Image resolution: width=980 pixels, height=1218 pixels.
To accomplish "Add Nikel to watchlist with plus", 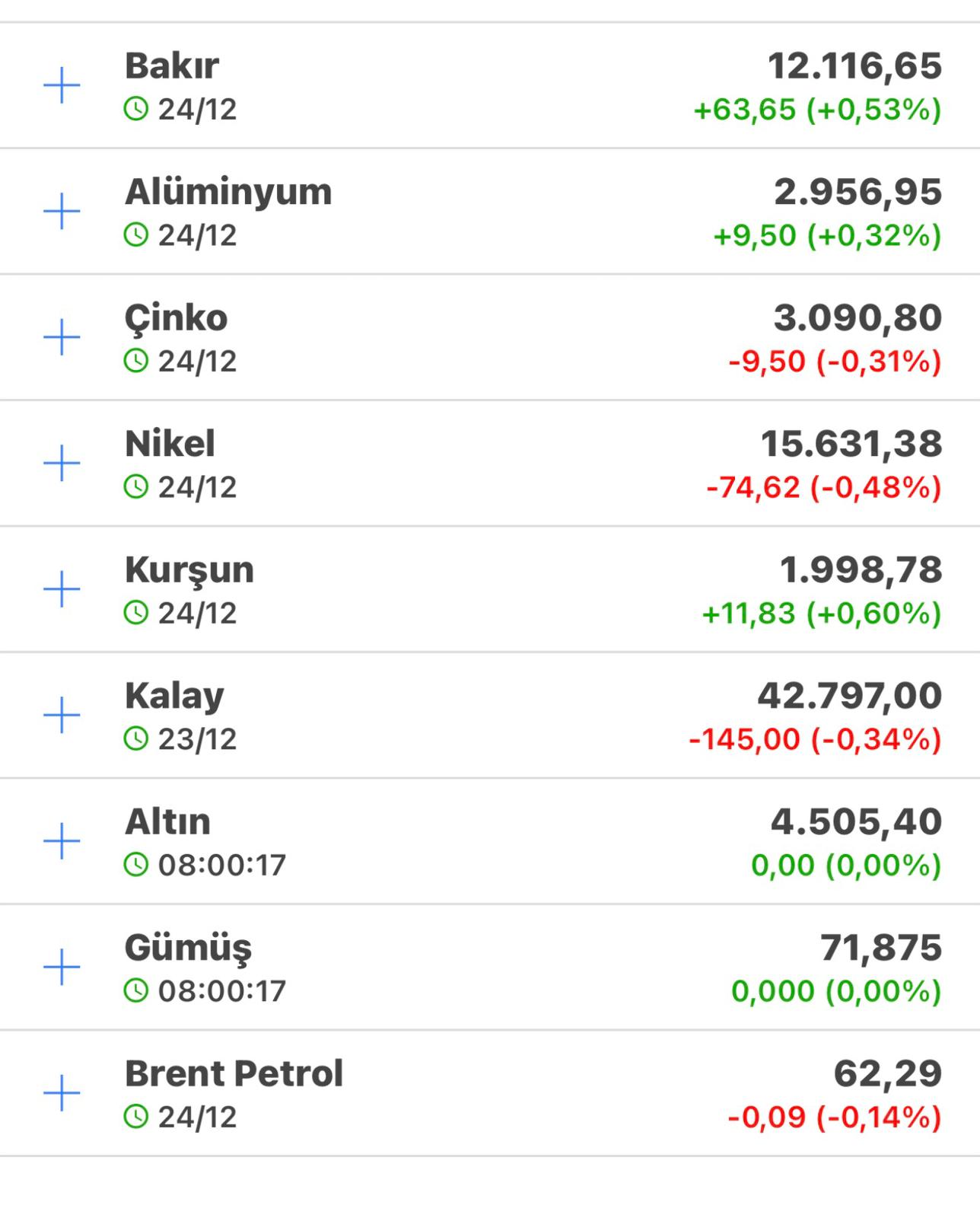I will coord(62,464).
